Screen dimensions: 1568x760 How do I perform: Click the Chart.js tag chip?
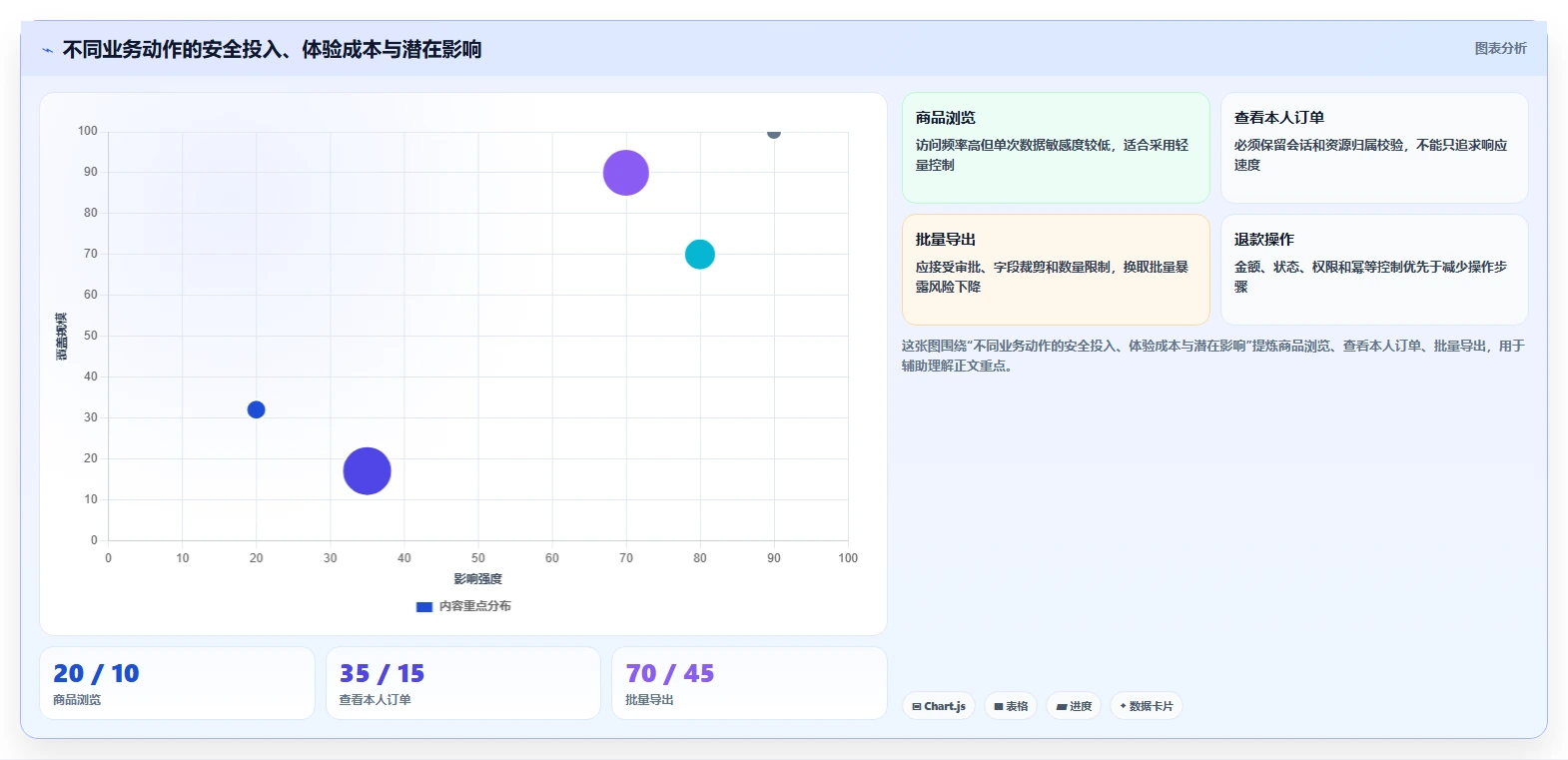tap(939, 706)
